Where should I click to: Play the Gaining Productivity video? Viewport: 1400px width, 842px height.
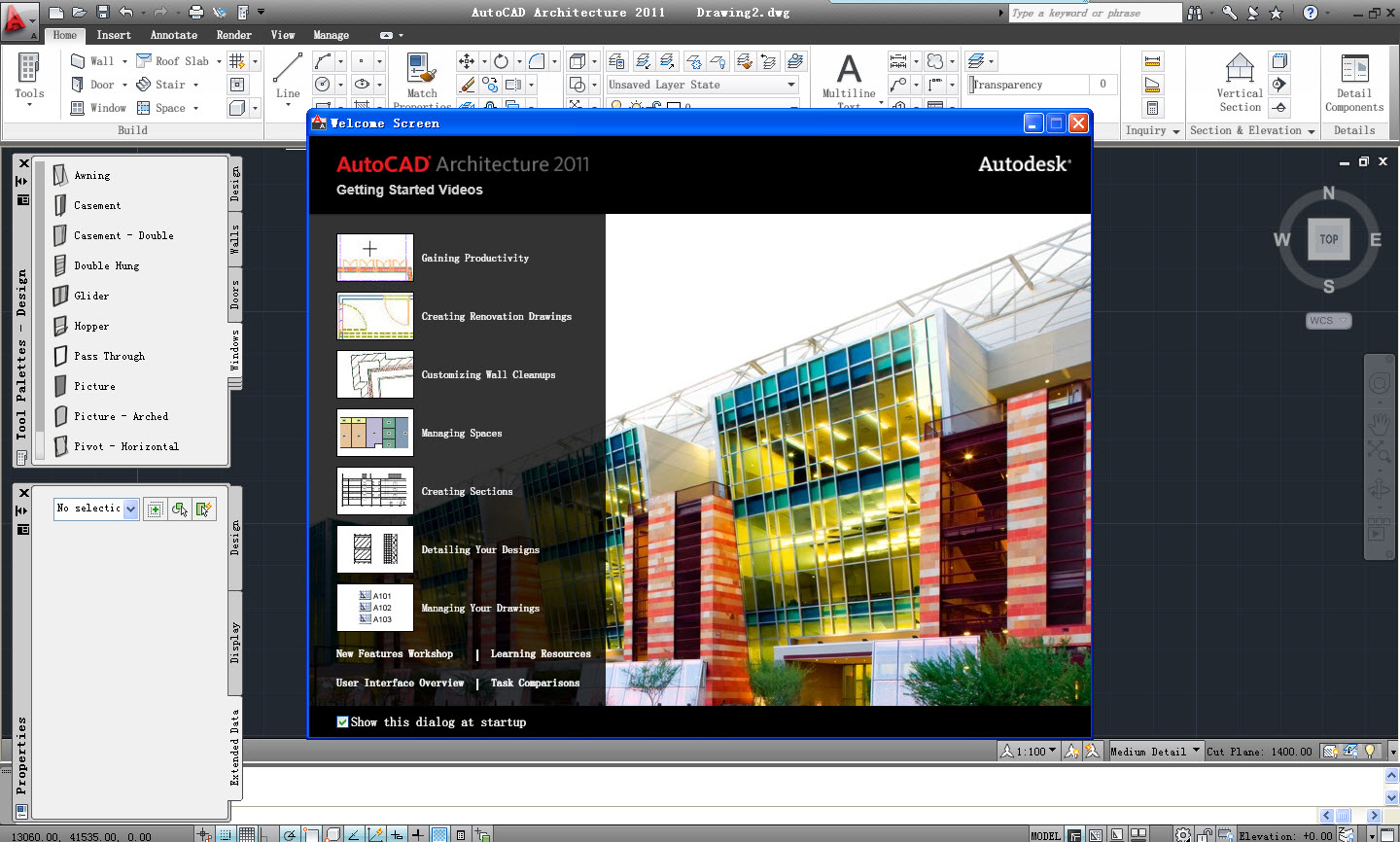click(375, 258)
